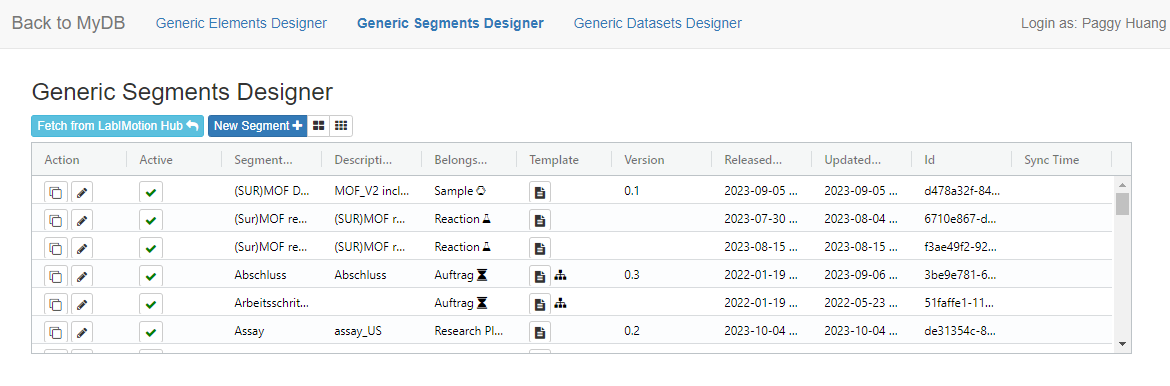Sort by the Released... column header

coord(753,160)
